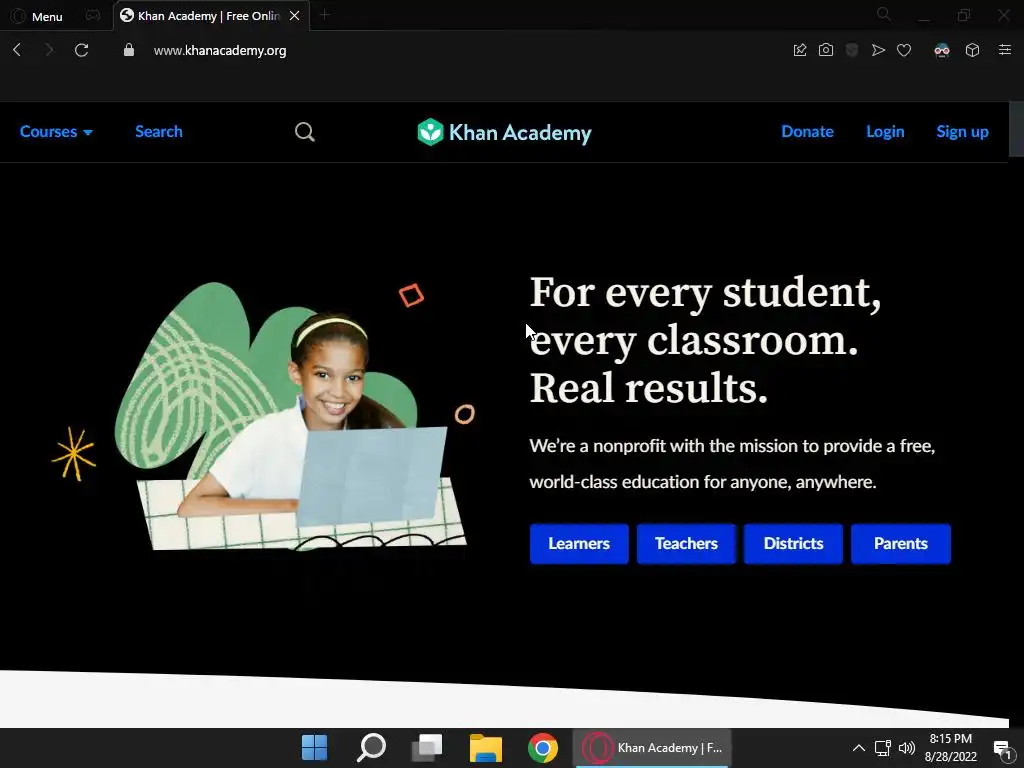1024x768 pixels.
Task: Open Task View on the taskbar
Action: click(427, 748)
